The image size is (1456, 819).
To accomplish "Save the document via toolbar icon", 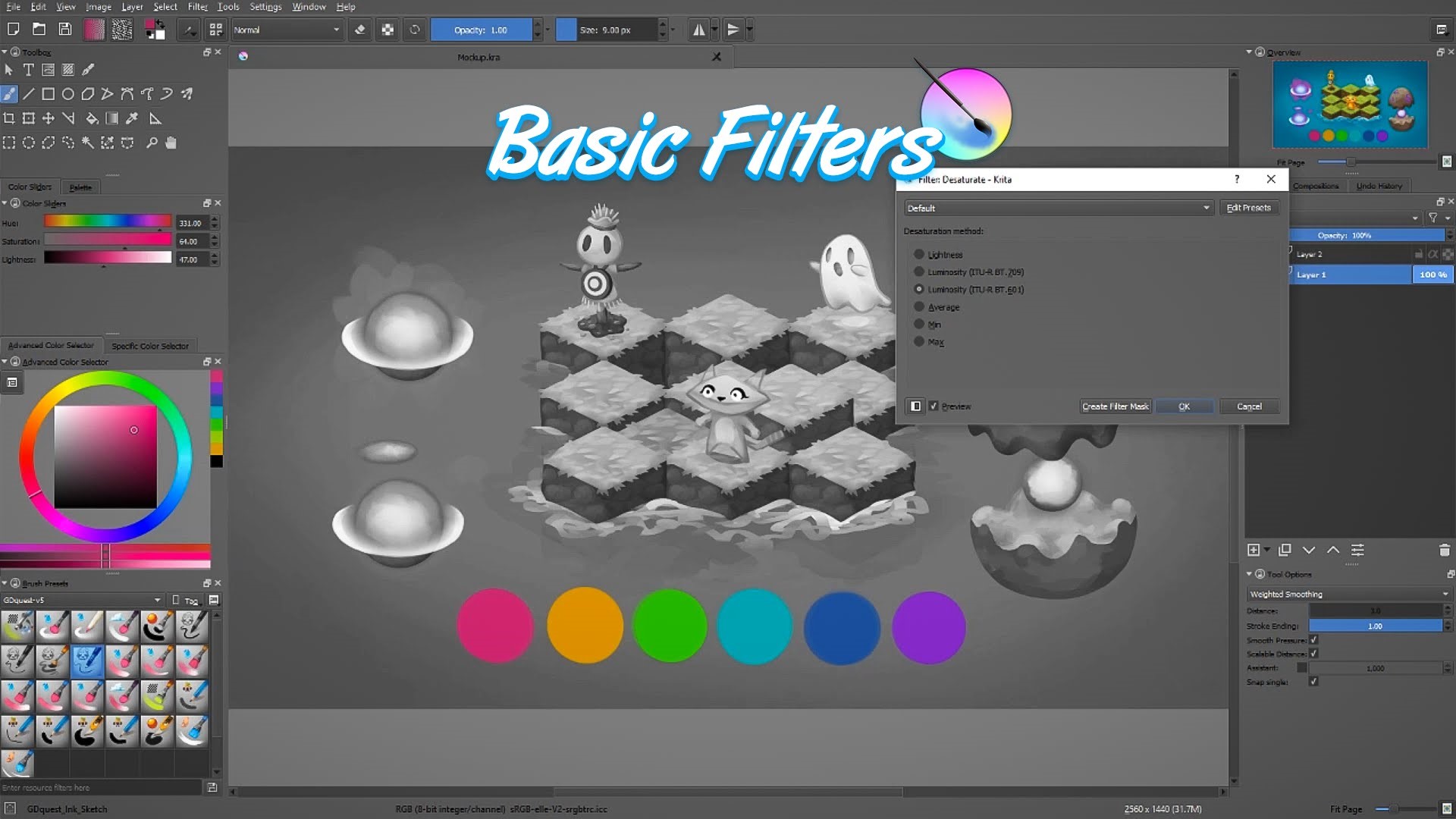I will coord(65,30).
